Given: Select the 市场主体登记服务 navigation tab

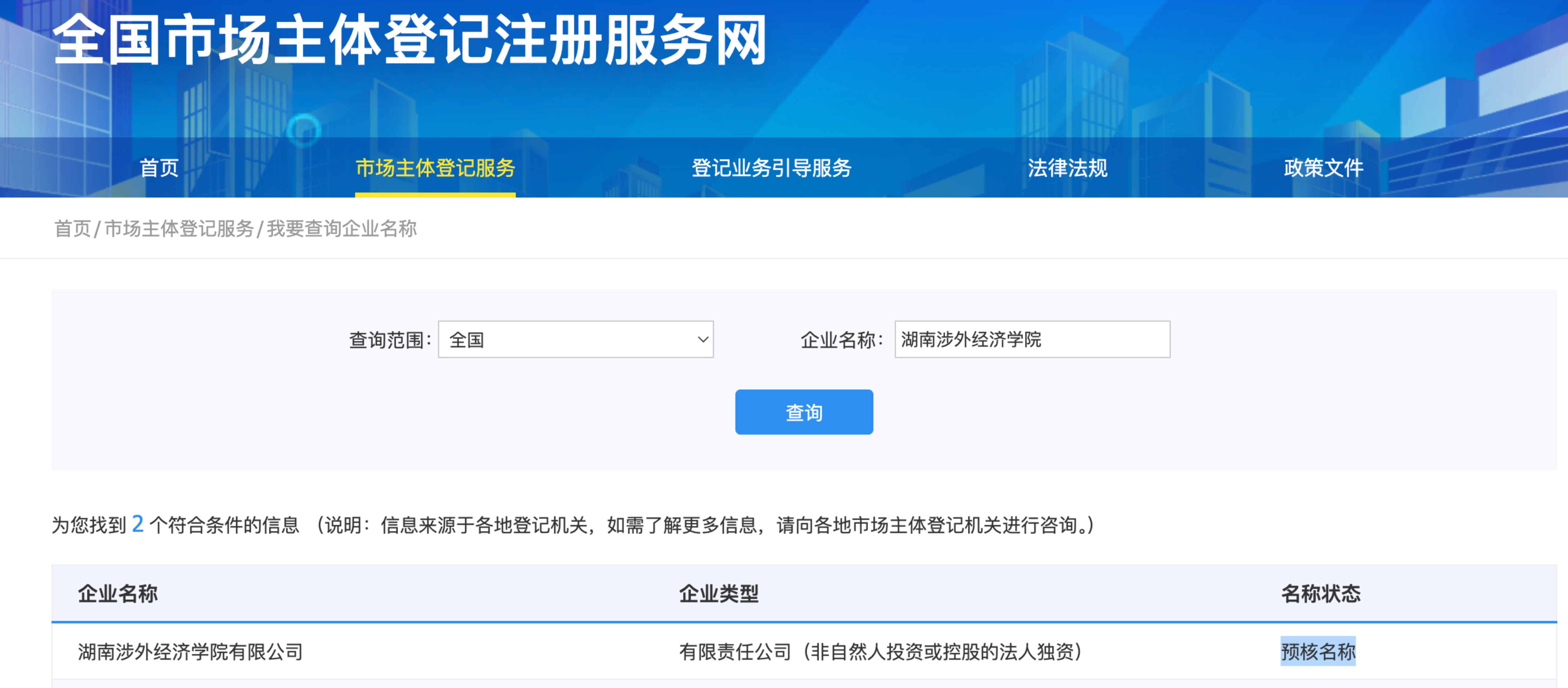Looking at the screenshot, I should pyautogui.click(x=435, y=168).
